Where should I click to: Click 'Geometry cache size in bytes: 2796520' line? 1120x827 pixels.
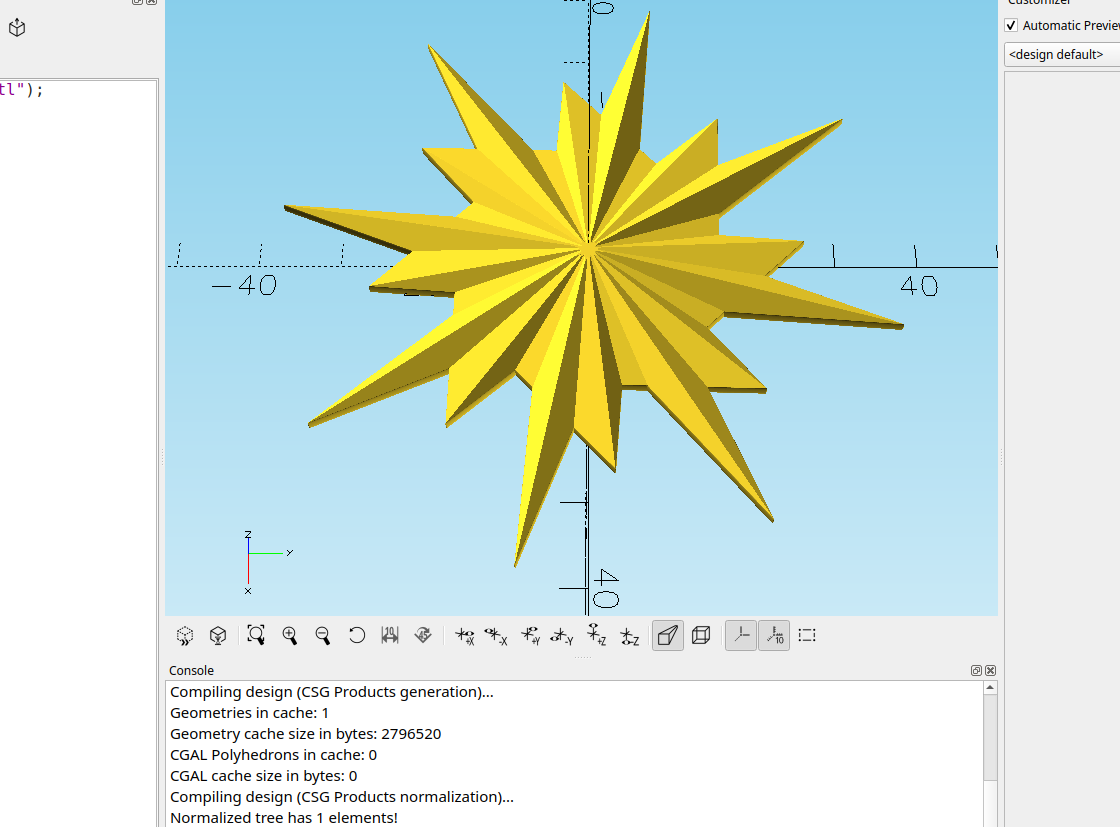click(306, 733)
